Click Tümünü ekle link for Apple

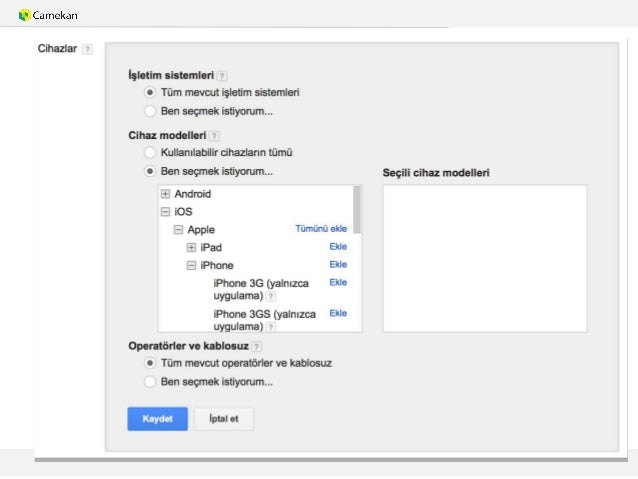click(321, 229)
